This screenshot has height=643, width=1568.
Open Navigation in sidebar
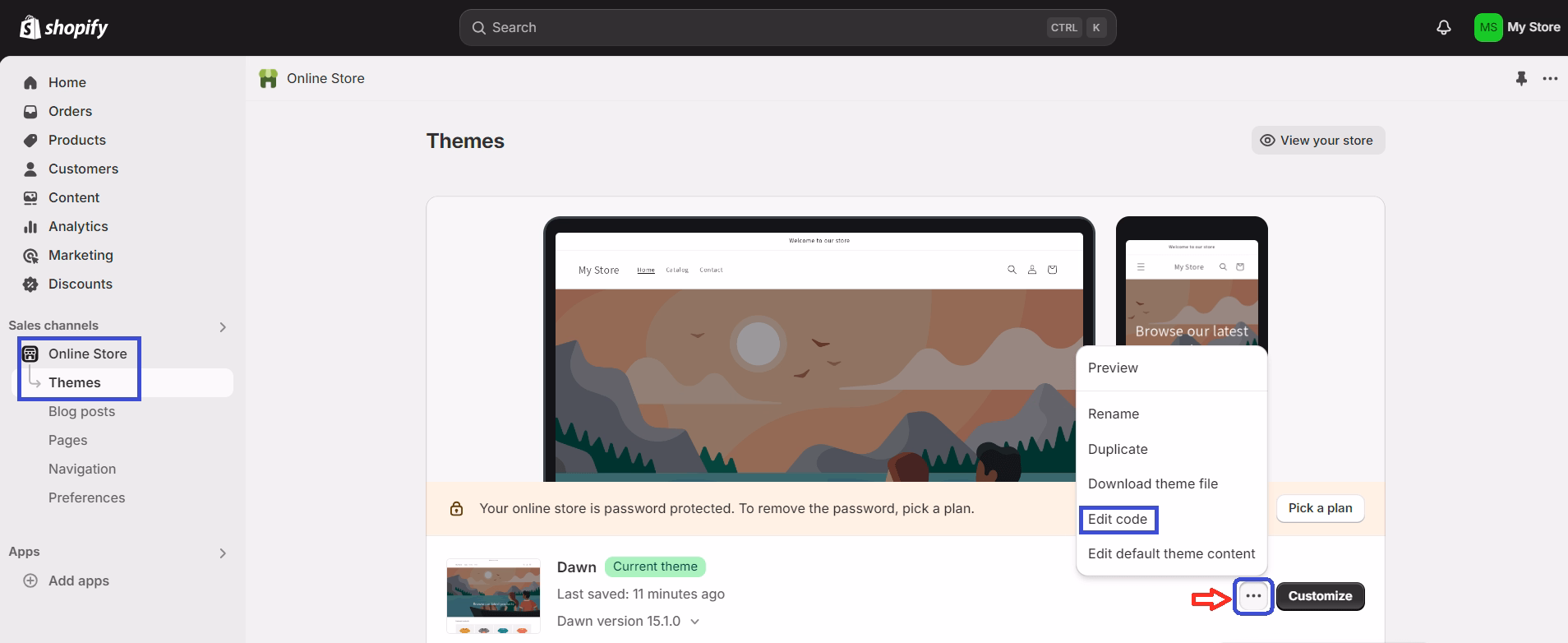[x=82, y=469]
